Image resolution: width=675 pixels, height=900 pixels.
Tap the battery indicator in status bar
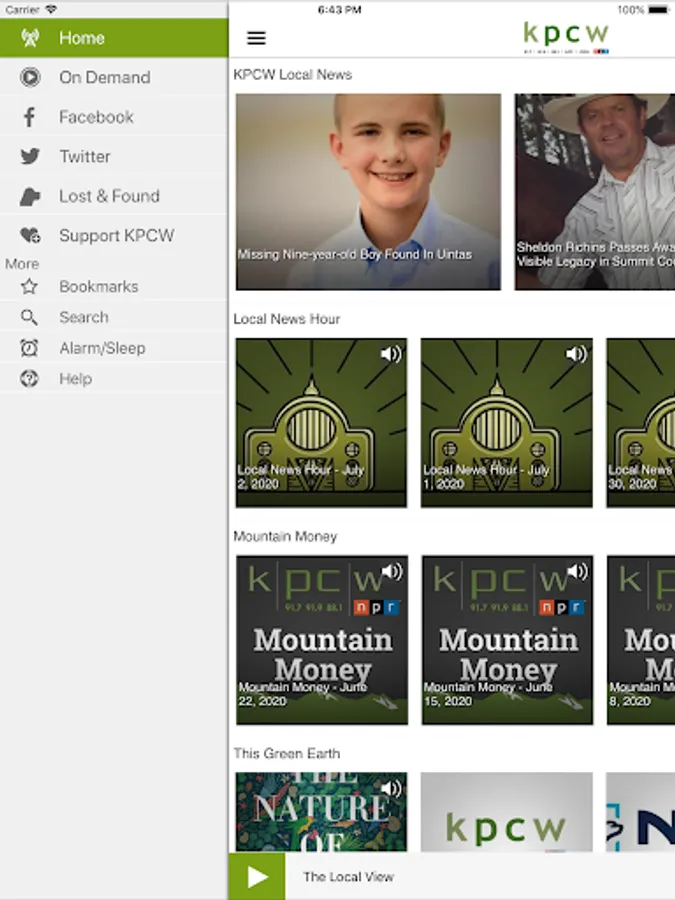coord(659,10)
